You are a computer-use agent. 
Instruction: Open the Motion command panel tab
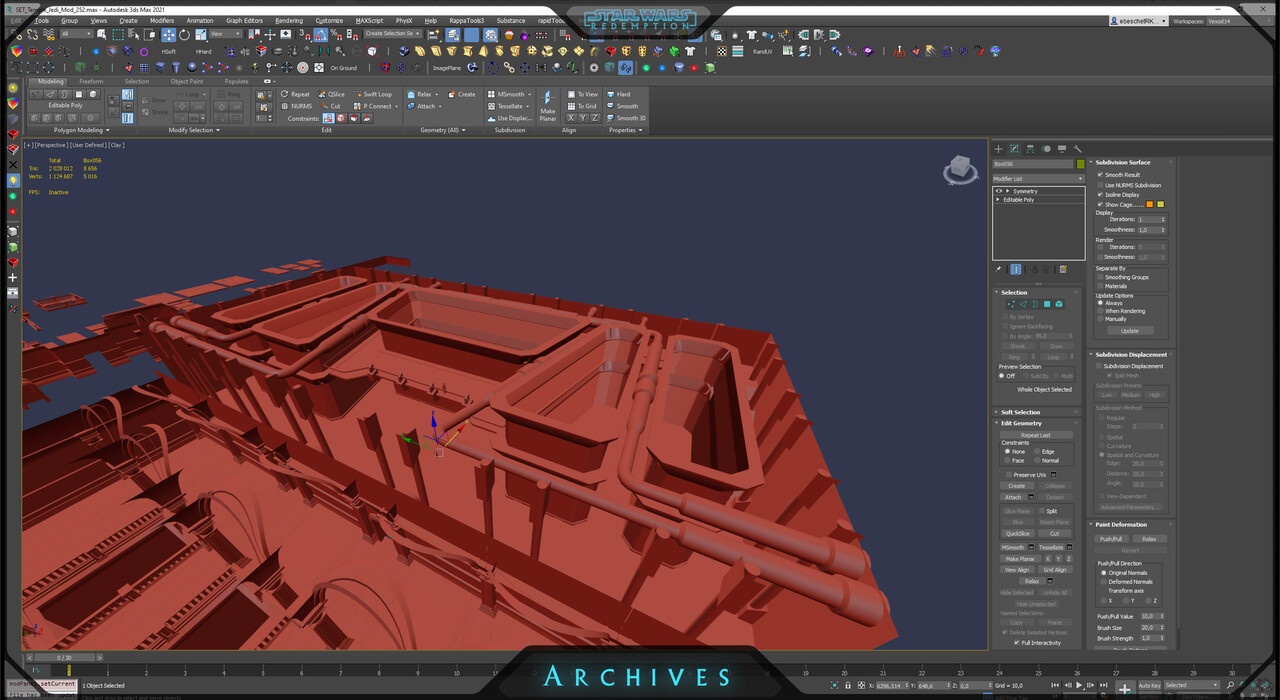(x=1046, y=149)
